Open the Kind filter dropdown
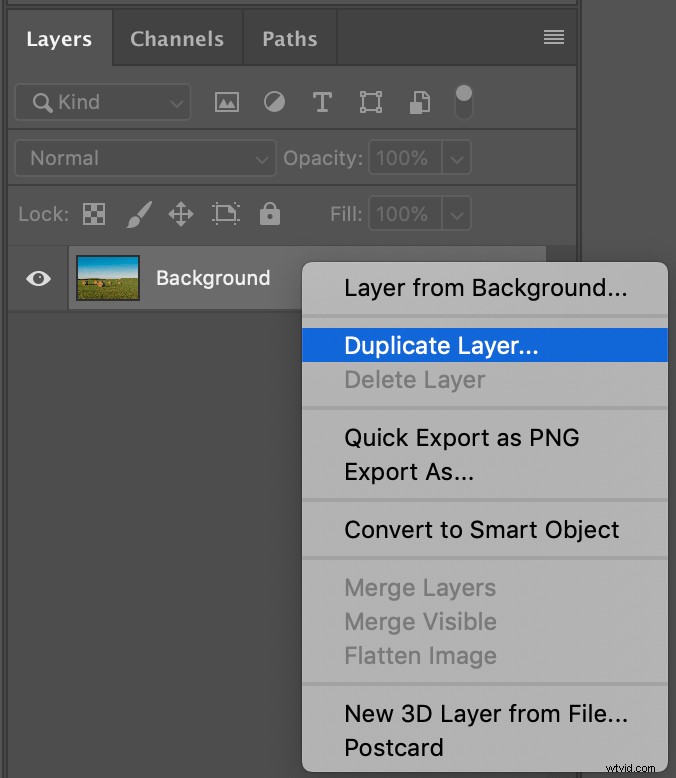 103,102
